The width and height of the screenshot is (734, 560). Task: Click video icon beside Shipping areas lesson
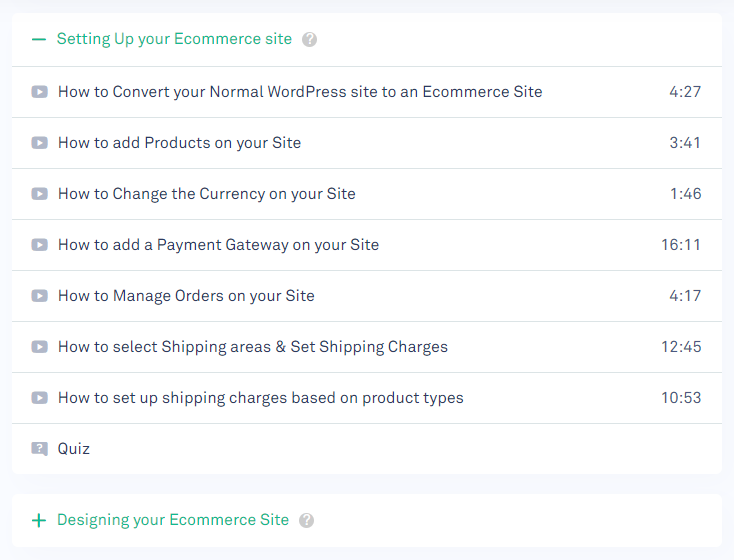[x=39, y=347]
